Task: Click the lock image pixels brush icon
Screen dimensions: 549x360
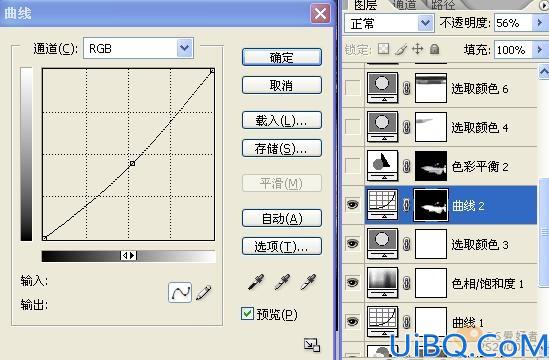Action: tap(401, 49)
